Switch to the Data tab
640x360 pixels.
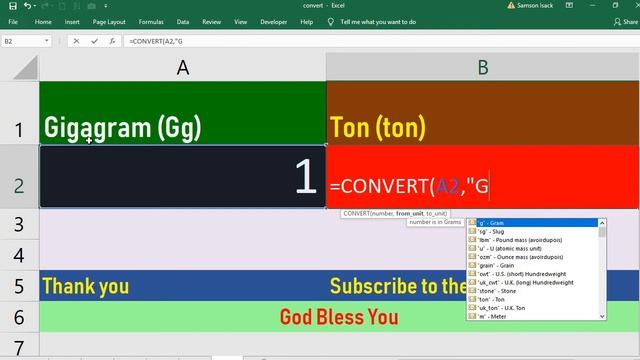(183, 22)
